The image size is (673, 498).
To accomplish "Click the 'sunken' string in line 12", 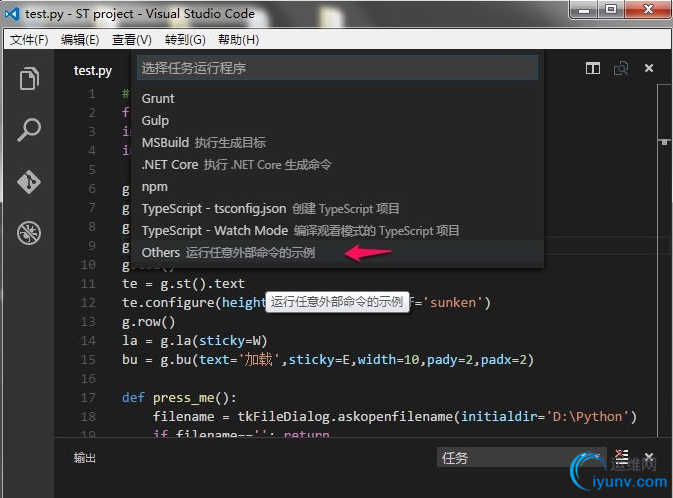I will [x=453, y=303].
